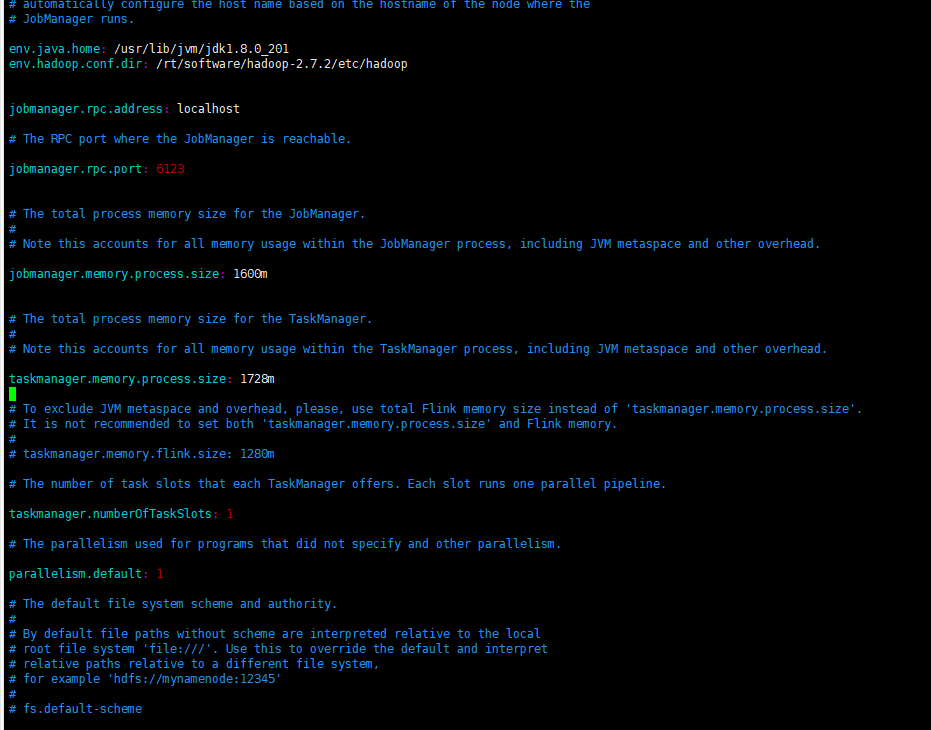Click the jobmanager.rpc.port key name

tap(75, 168)
